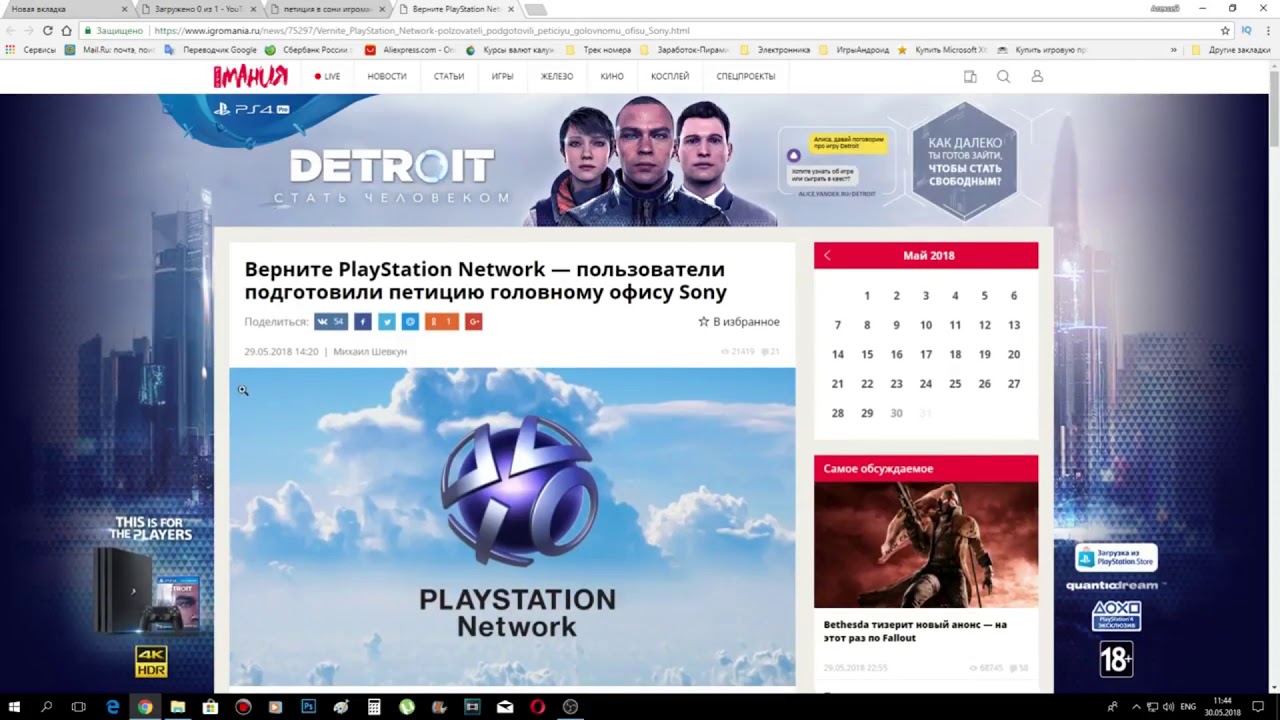The image size is (1280, 720).
Task: Open Task View on taskbar
Action: [x=79, y=707]
